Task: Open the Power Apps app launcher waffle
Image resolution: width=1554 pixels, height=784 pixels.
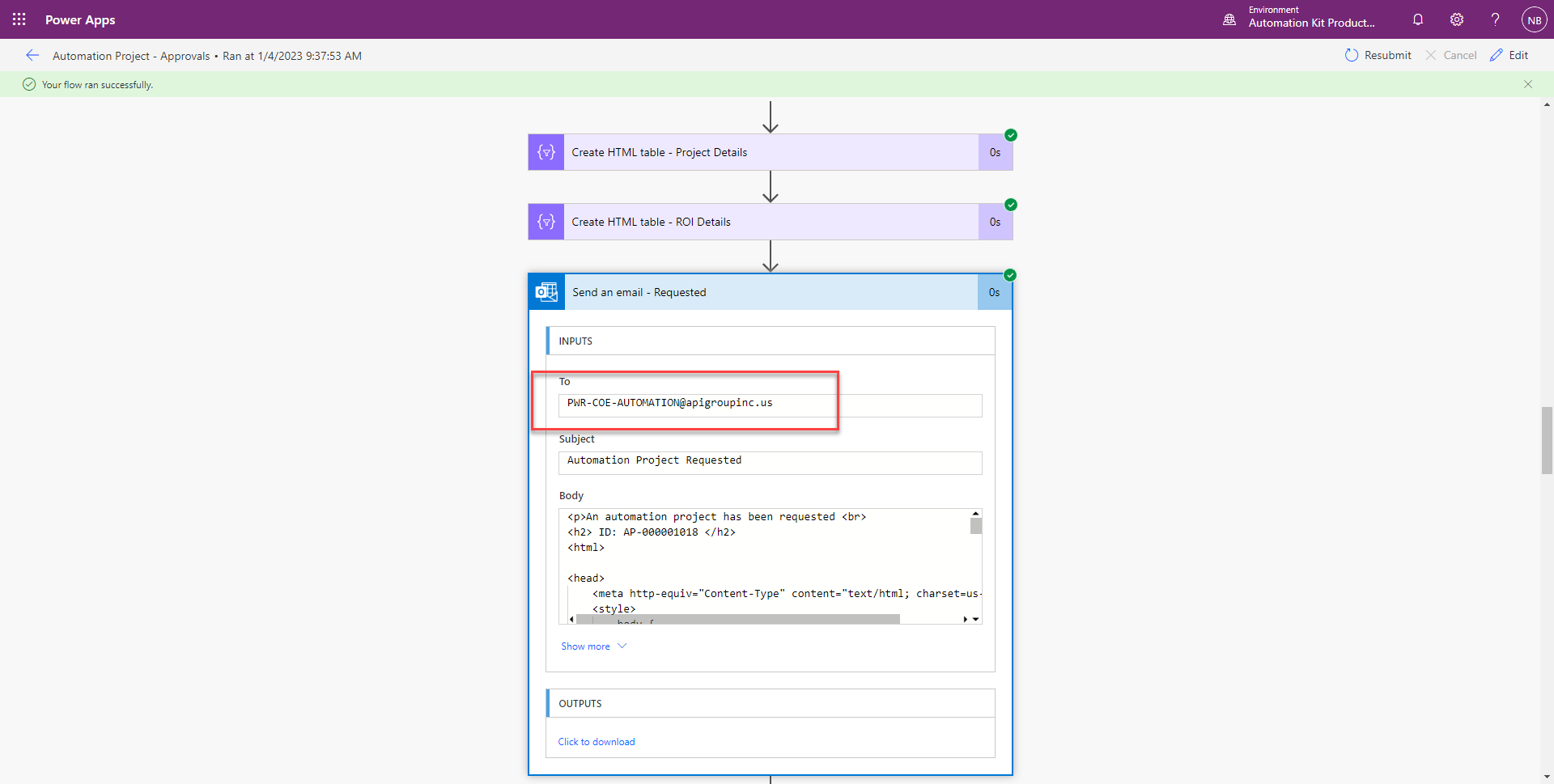Action: [x=19, y=19]
